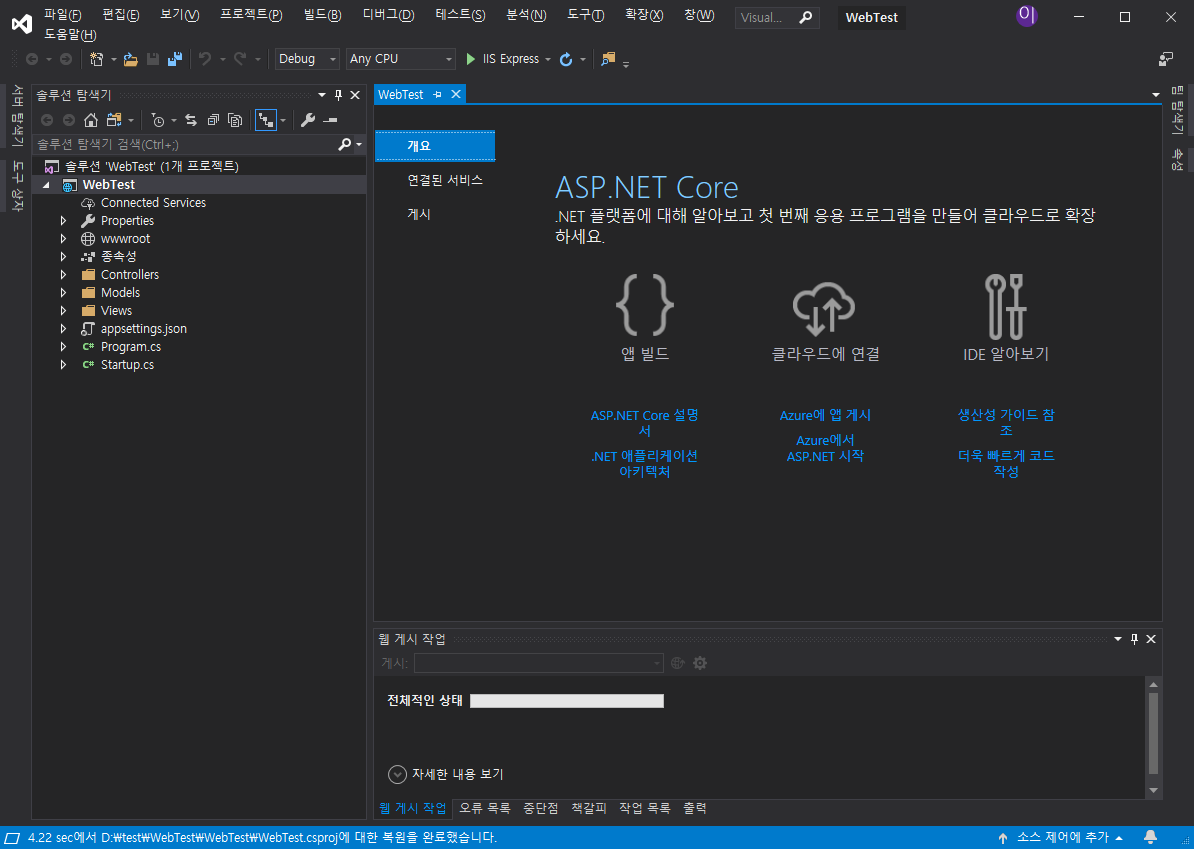1194x849 pixels.
Task: Toggle Preview Selected Items icon
Action: point(330,120)
